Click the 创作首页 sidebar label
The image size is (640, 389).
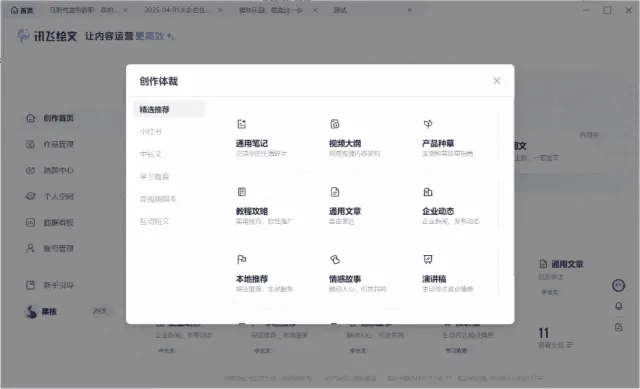(58, 118)
